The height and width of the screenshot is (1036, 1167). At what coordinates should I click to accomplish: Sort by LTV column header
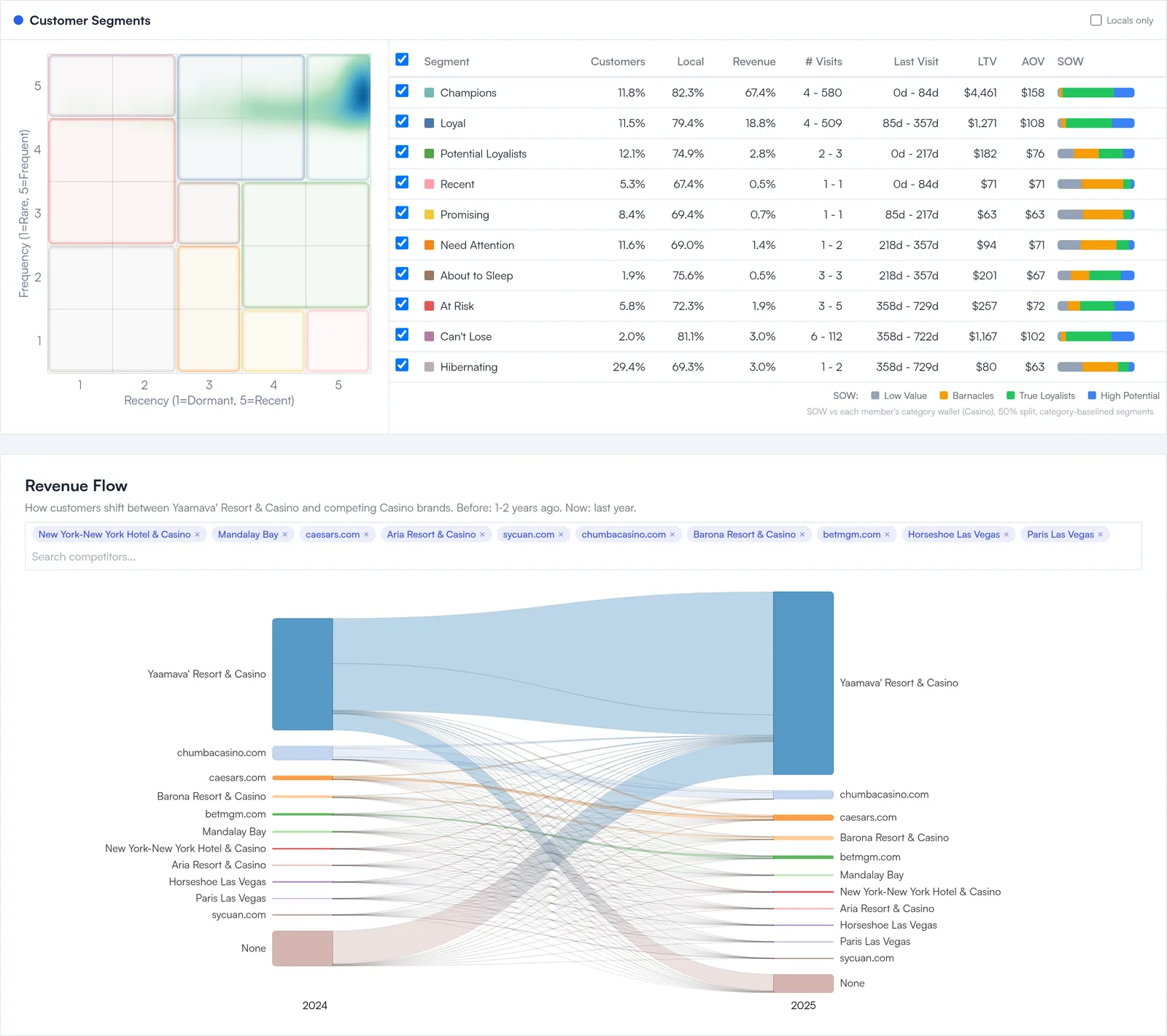click(x=987, y=62)
